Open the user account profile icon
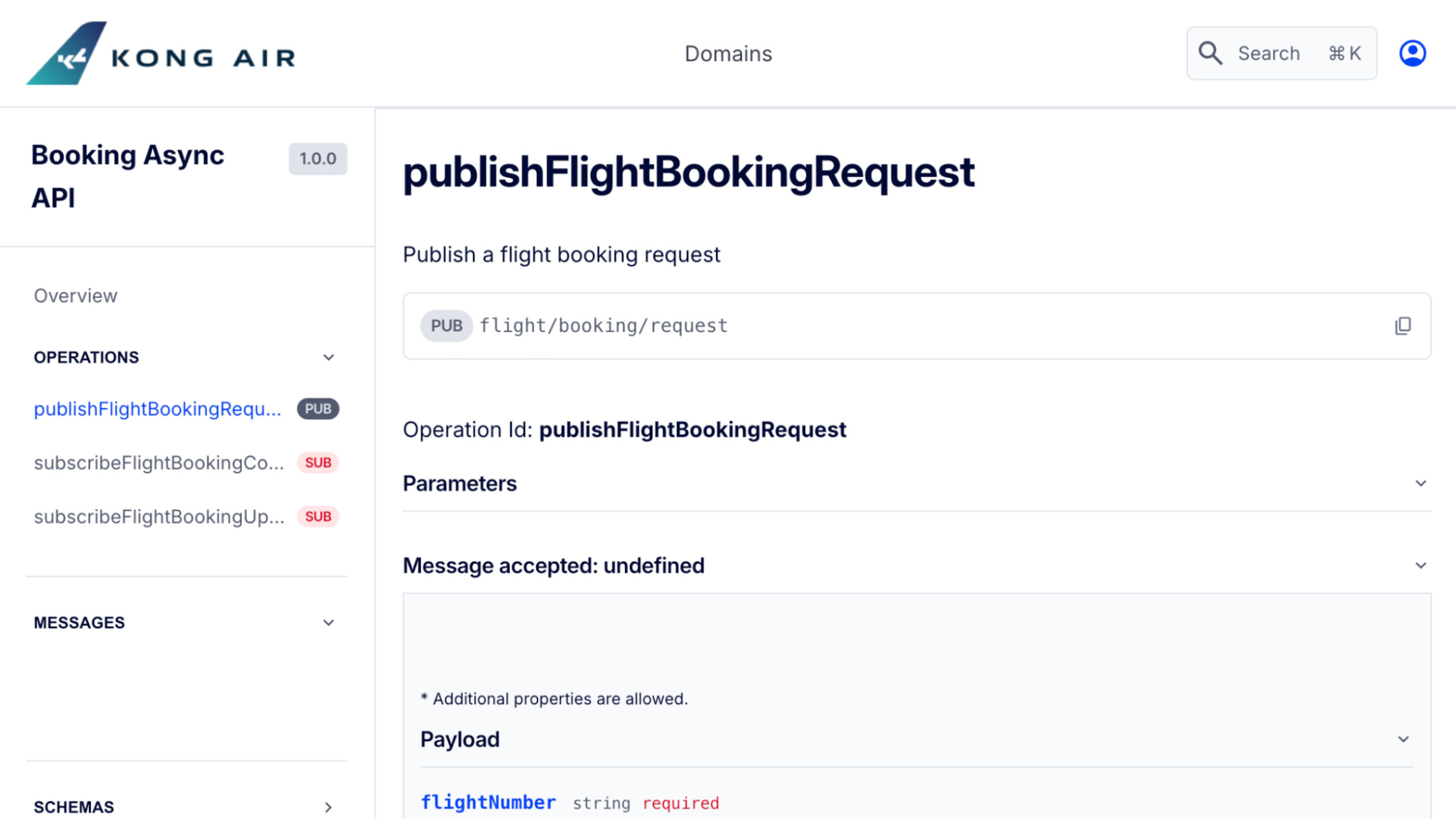 (x=1412, y=53)
